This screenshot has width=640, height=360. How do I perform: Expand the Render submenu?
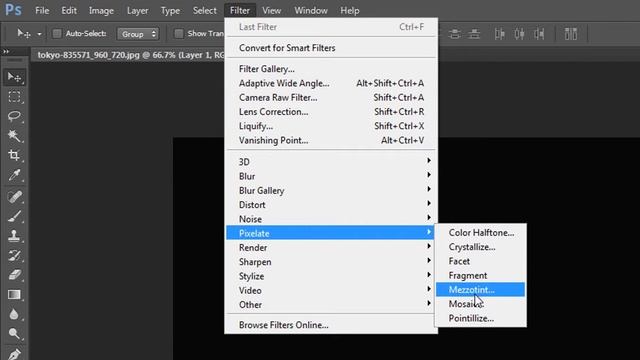pyautogui.click(x=331, y=247)
